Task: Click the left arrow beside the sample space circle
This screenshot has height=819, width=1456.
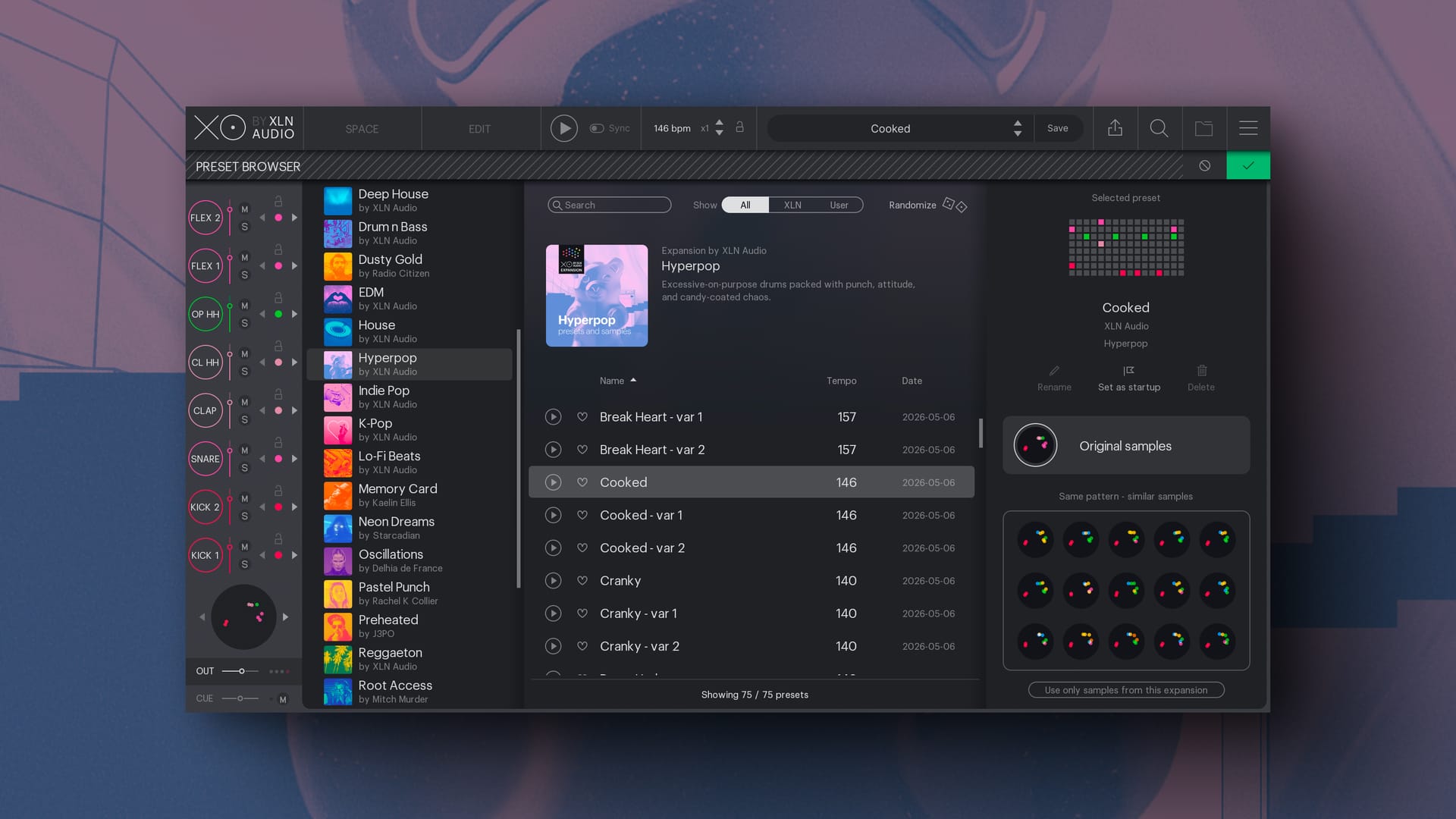Action: tap(202, 617)
